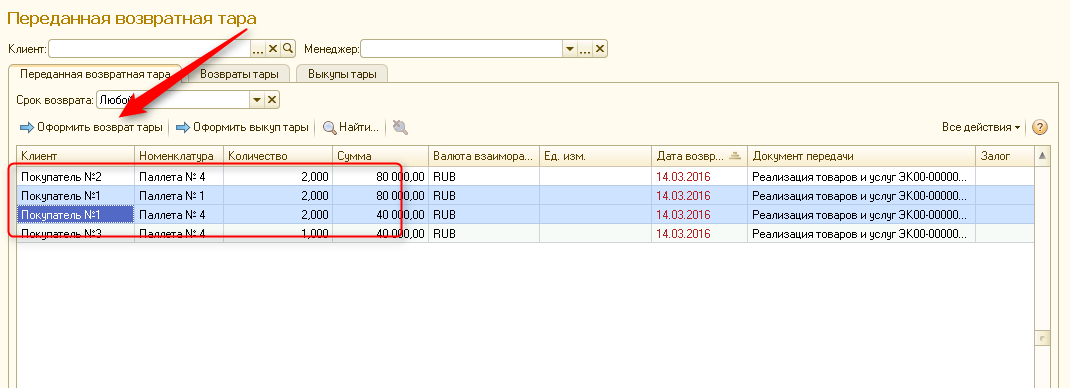Open the help question mark icon
Image resolution: width=1070 pixels, height=388 pixels.
[x=1039, y=127]
